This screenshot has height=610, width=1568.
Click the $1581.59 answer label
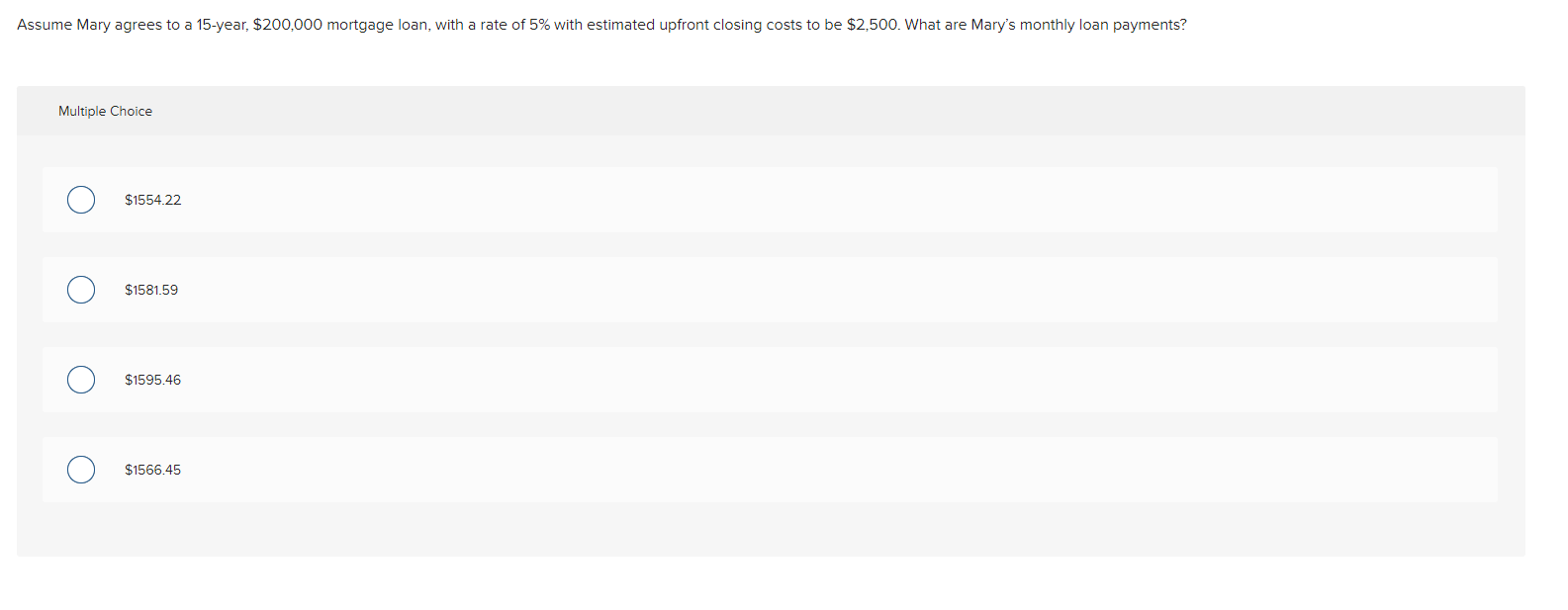tap(151, 290)
